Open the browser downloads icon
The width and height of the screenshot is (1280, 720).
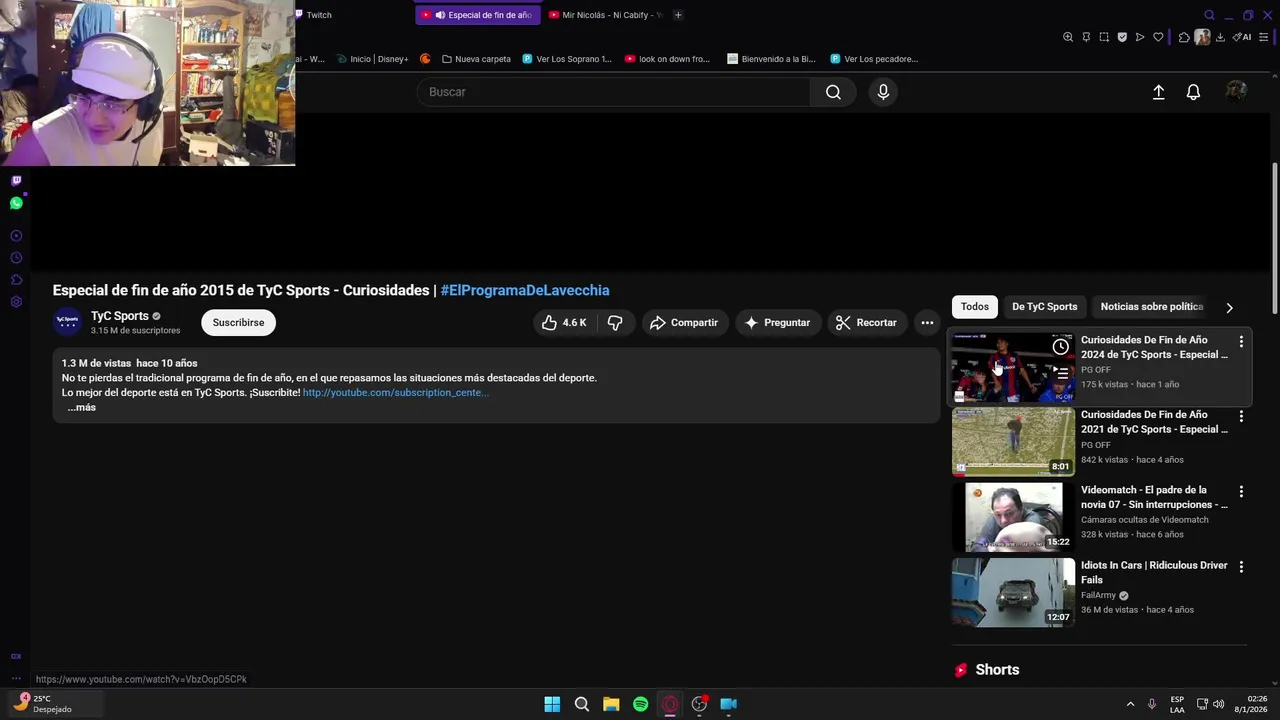1220,37
